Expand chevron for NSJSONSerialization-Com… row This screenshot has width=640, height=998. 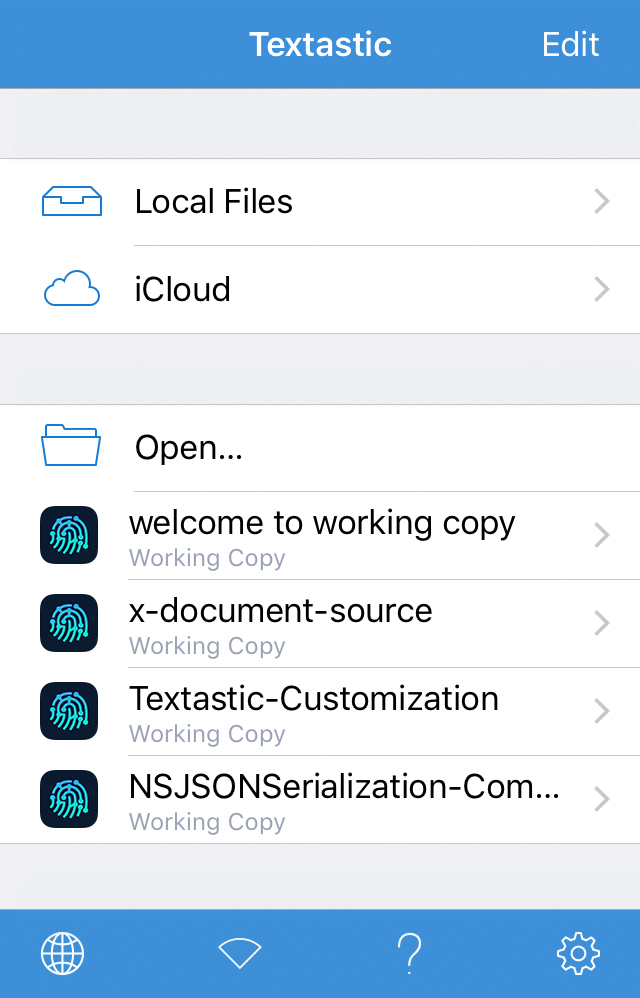[x=601, y=799]
